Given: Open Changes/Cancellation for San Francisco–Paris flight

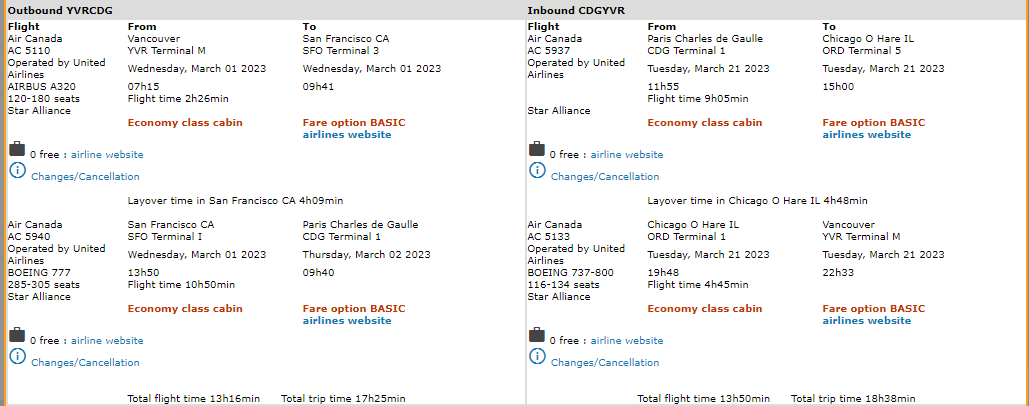Looking at the screenshot, I should pyautogui.click(x=86, y=363).
